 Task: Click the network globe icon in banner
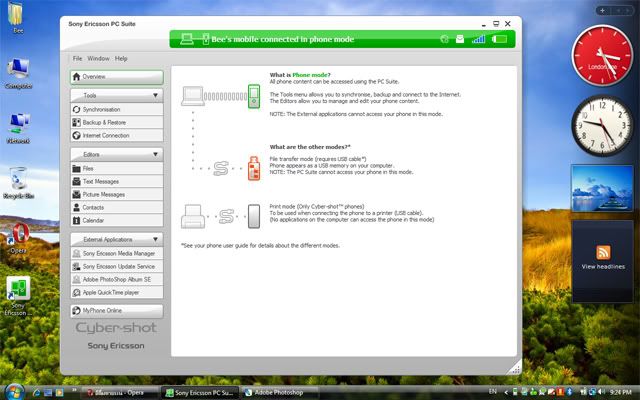(x=444, y=39)
